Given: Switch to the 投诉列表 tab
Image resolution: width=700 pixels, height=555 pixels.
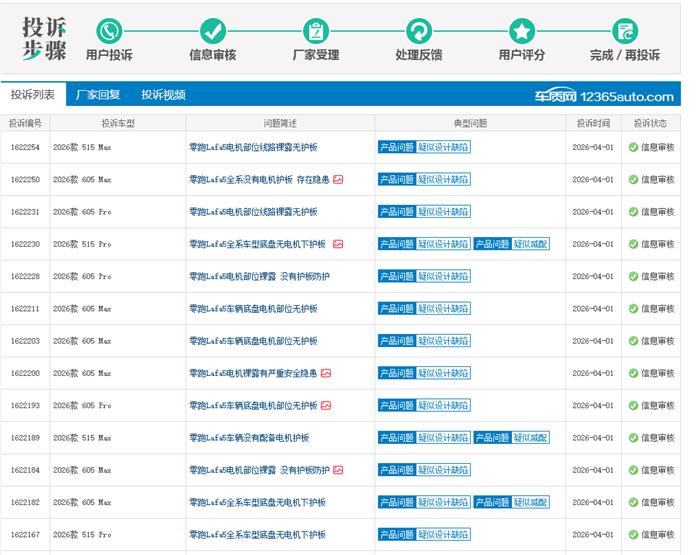Looking at the screenshot, I should tap(33, 95).
